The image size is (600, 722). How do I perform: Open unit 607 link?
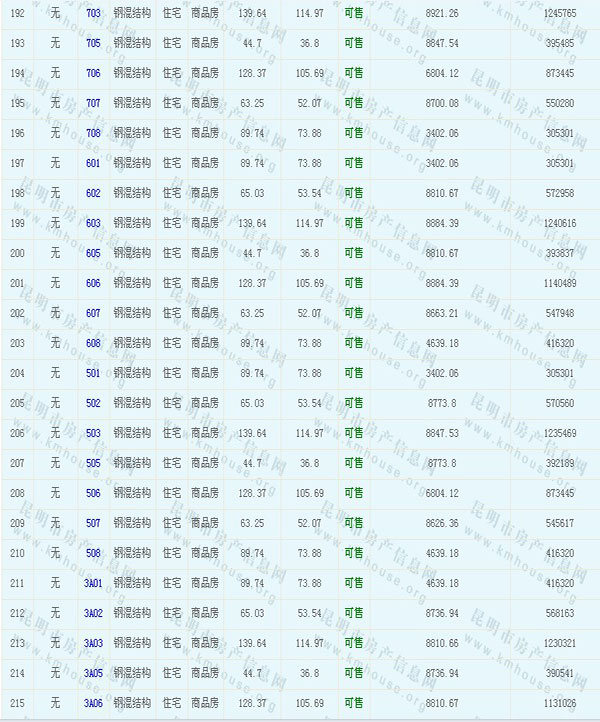pyautogui.click(x=93, y=313)
